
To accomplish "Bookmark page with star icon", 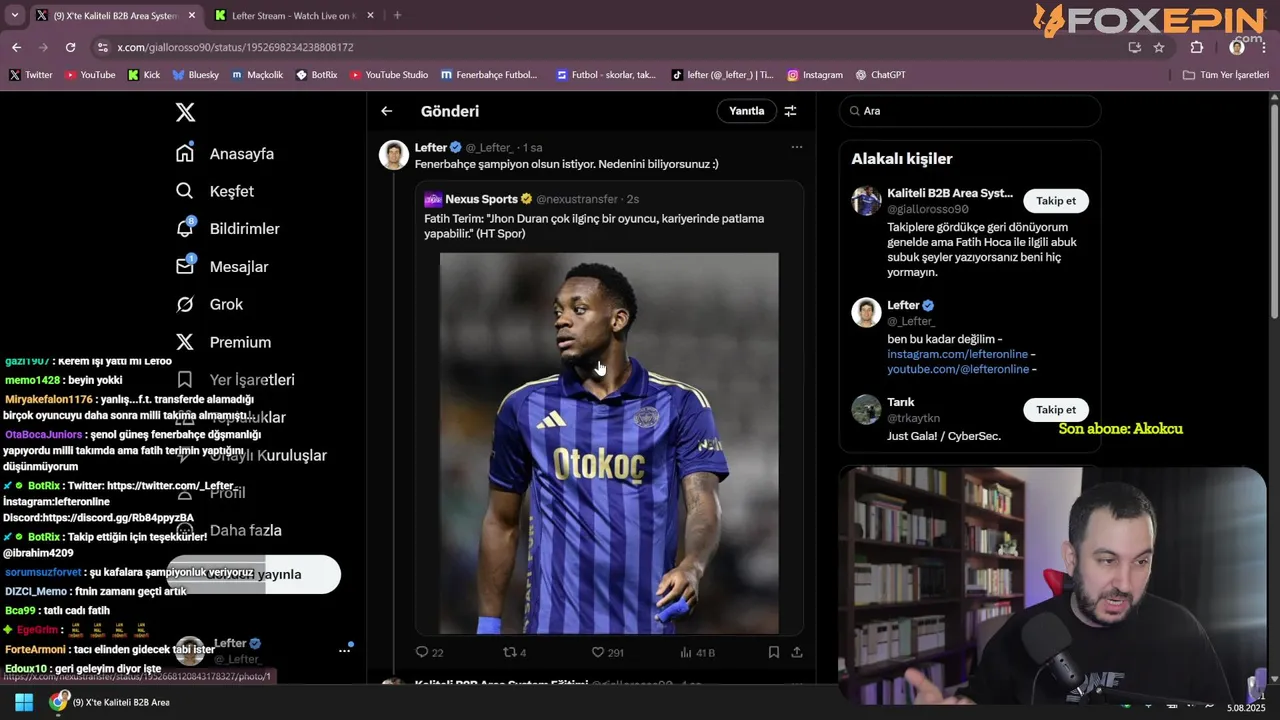I will (x=1159, y=47).
